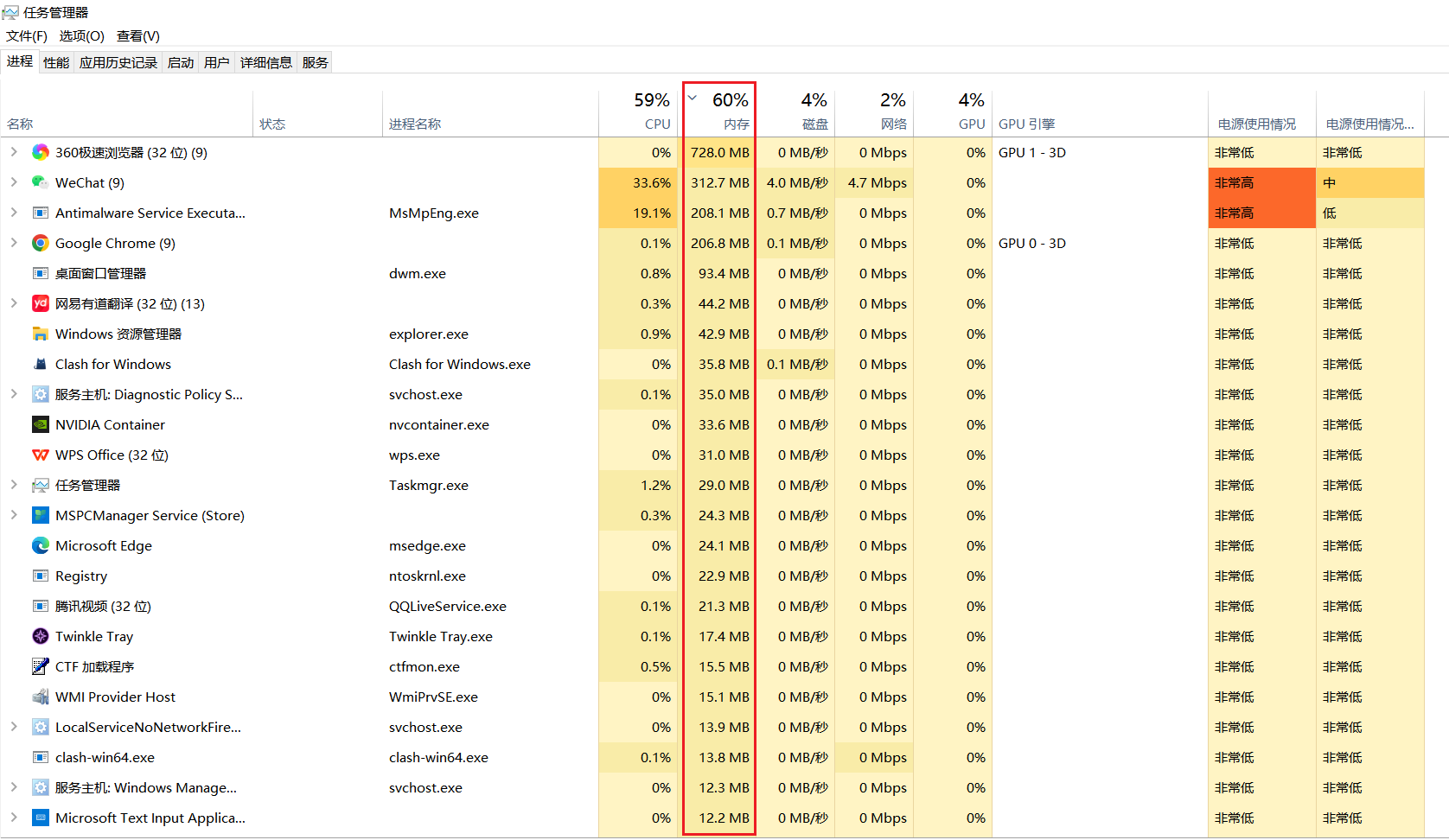Image resolution: width=1449 pixels, height=840 pixels.
Task: Click the LocalServiceNoNetworkFirewall gear icon
Action: coord(41,728)
